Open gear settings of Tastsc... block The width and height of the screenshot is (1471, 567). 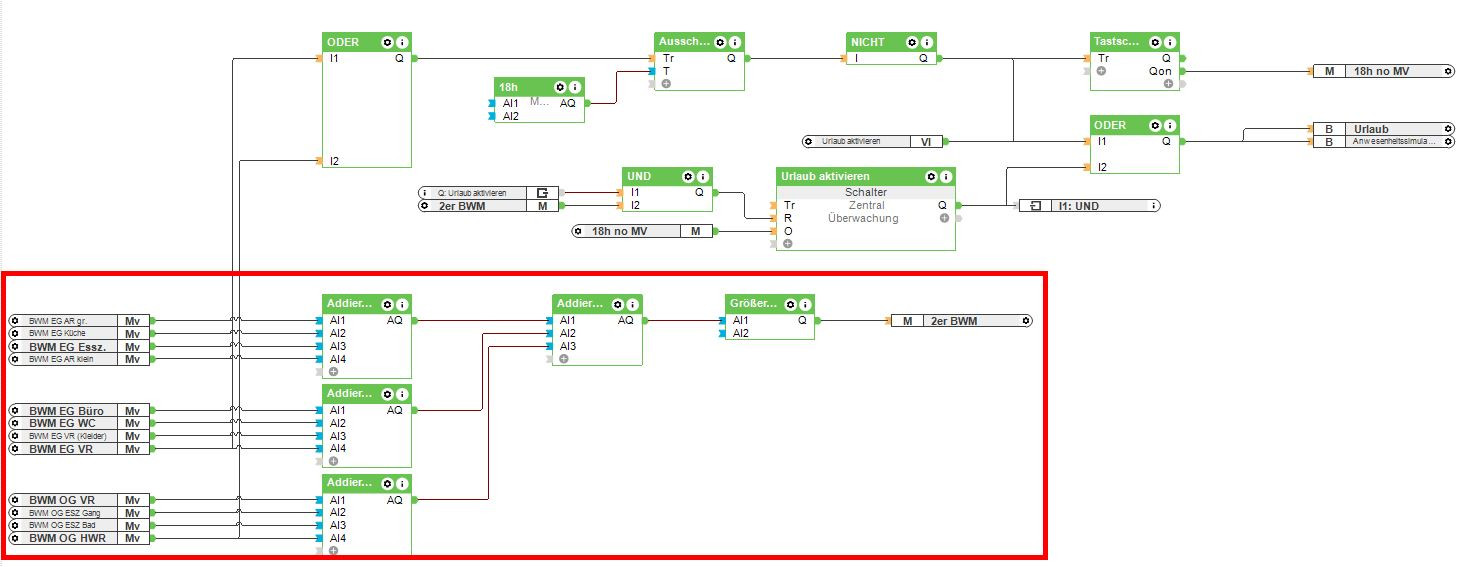click(x=1155, y=42)
